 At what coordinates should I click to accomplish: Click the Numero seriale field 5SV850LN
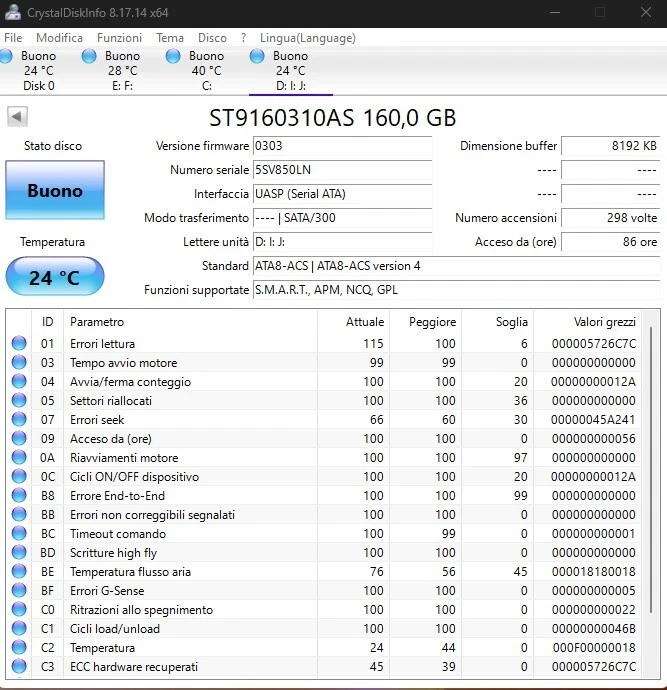(342, 170)
